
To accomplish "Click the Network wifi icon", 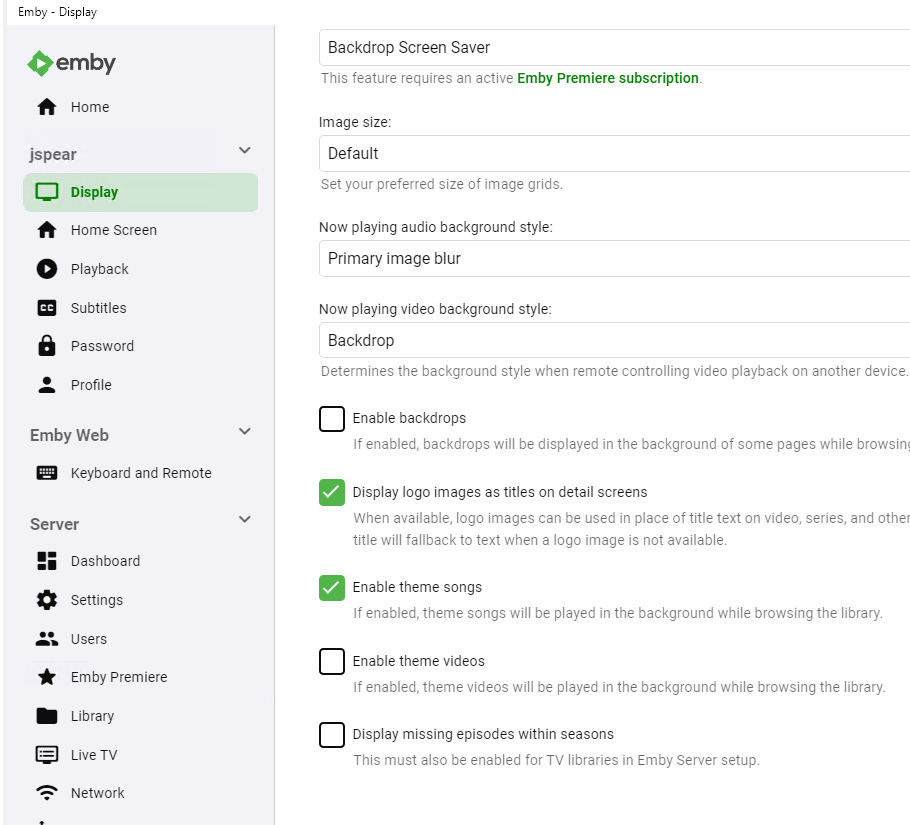I will [x=46, y=793].
